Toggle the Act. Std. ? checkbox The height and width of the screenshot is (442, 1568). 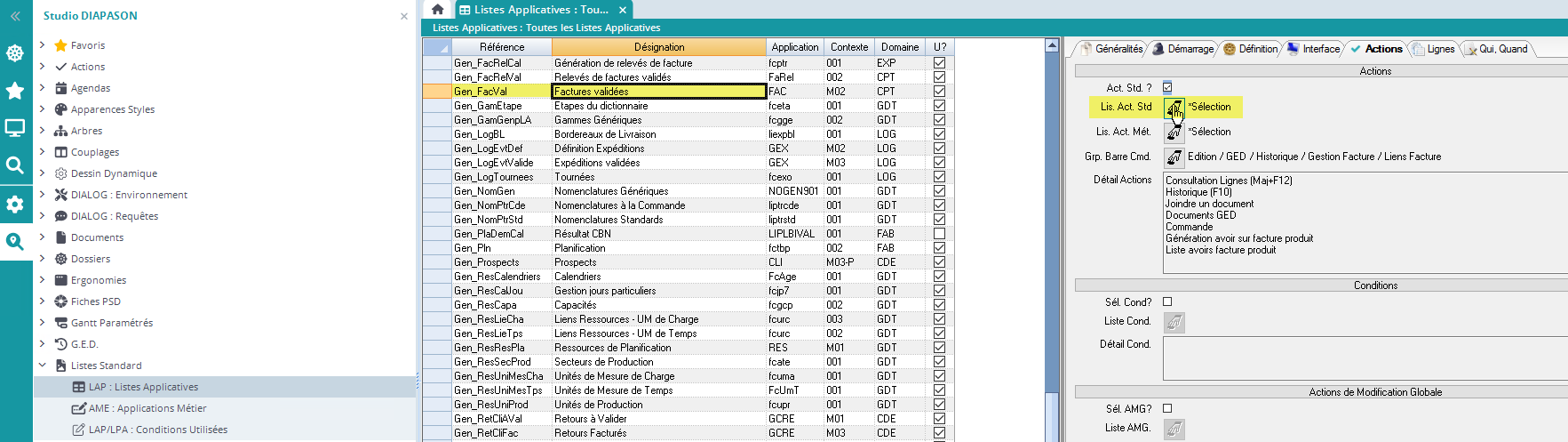pos(1167,87)
